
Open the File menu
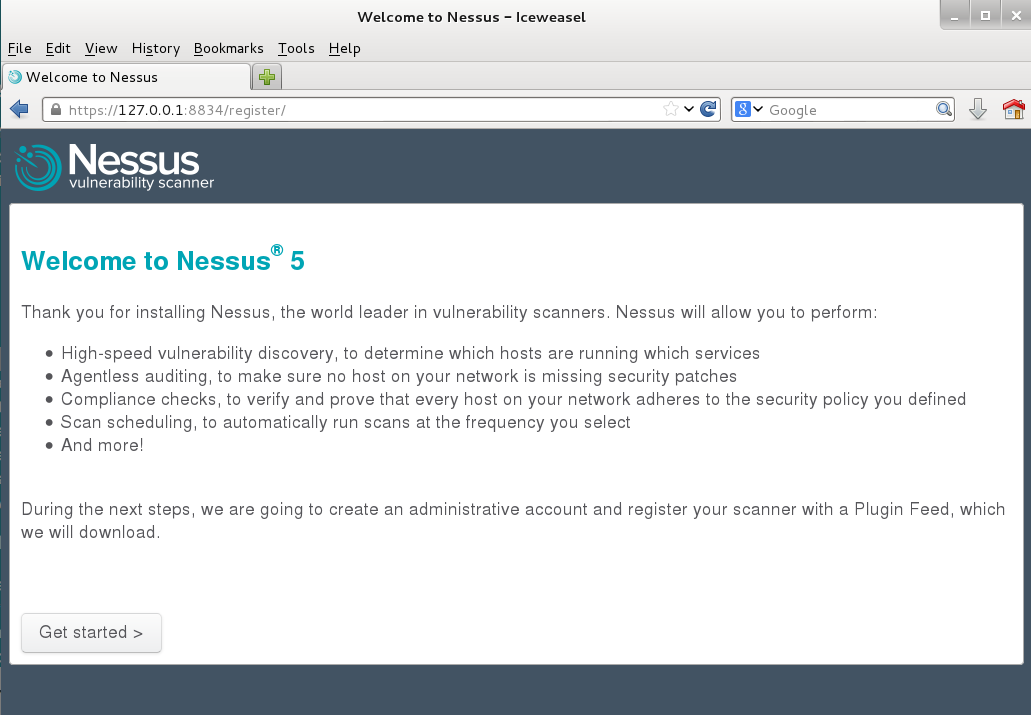pyautogui.click(x=20, y=49)
